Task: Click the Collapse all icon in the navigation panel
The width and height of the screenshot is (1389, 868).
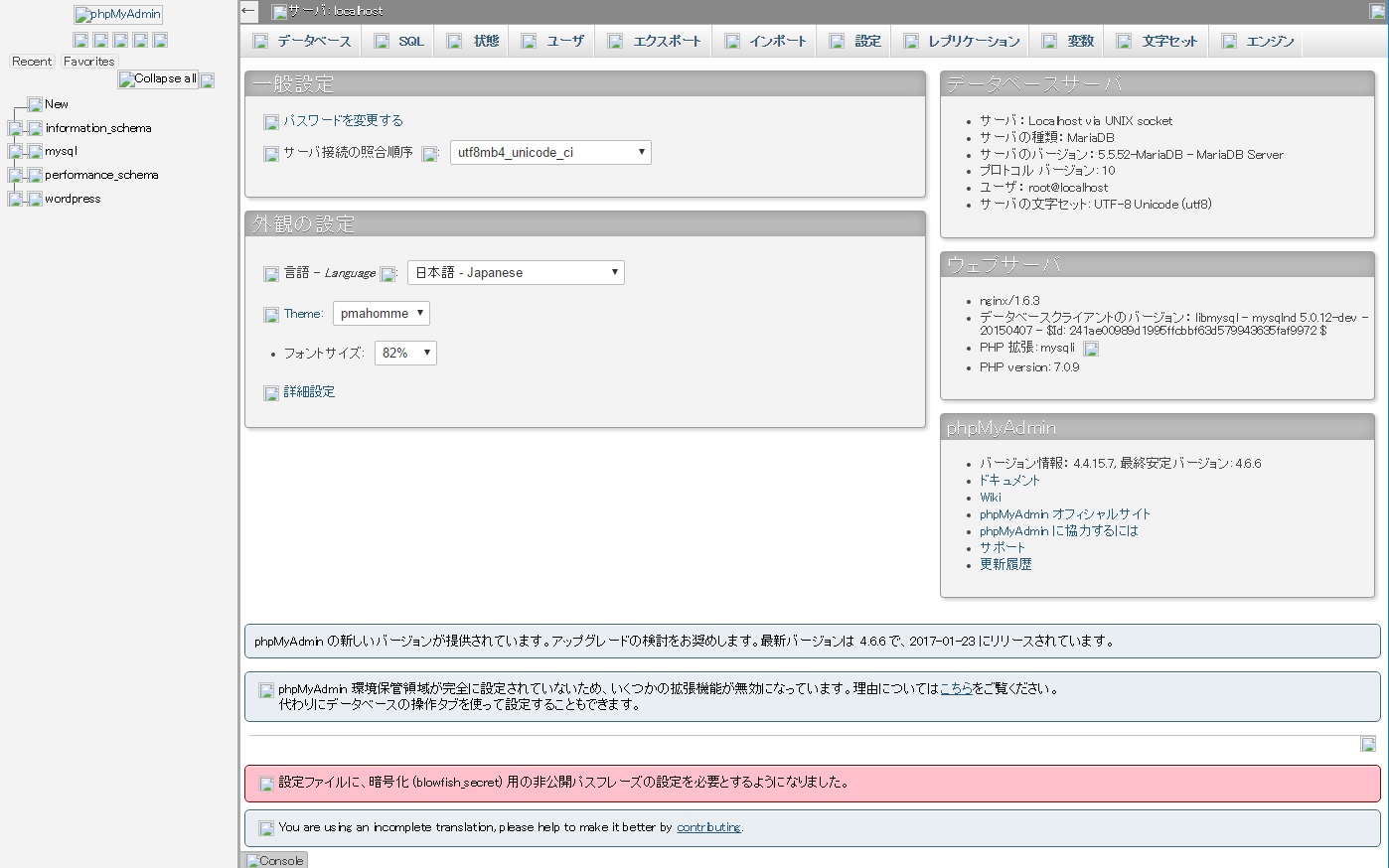Action: [x=158, y=79]
